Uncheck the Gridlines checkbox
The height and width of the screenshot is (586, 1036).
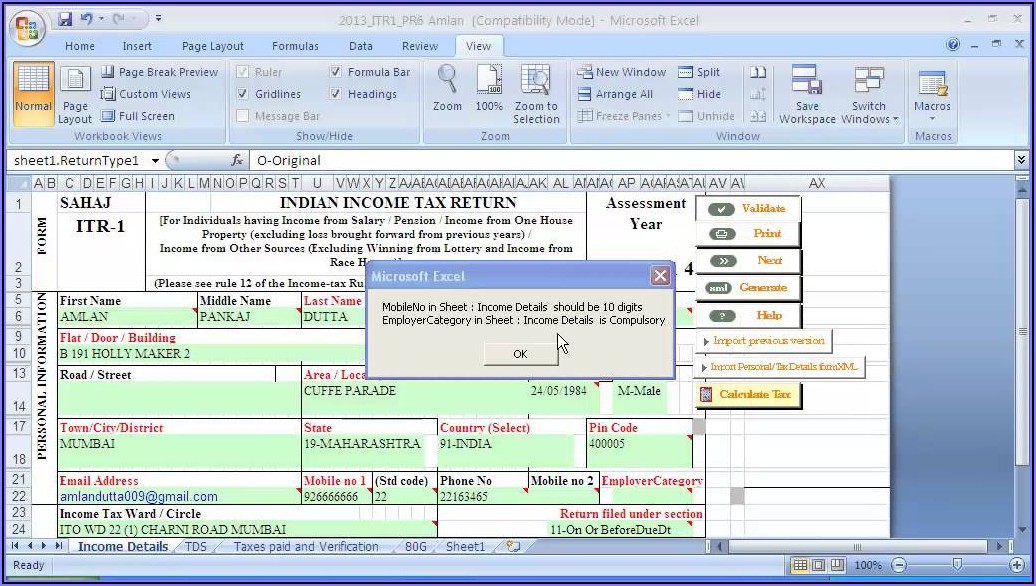[x=243, y=94]
